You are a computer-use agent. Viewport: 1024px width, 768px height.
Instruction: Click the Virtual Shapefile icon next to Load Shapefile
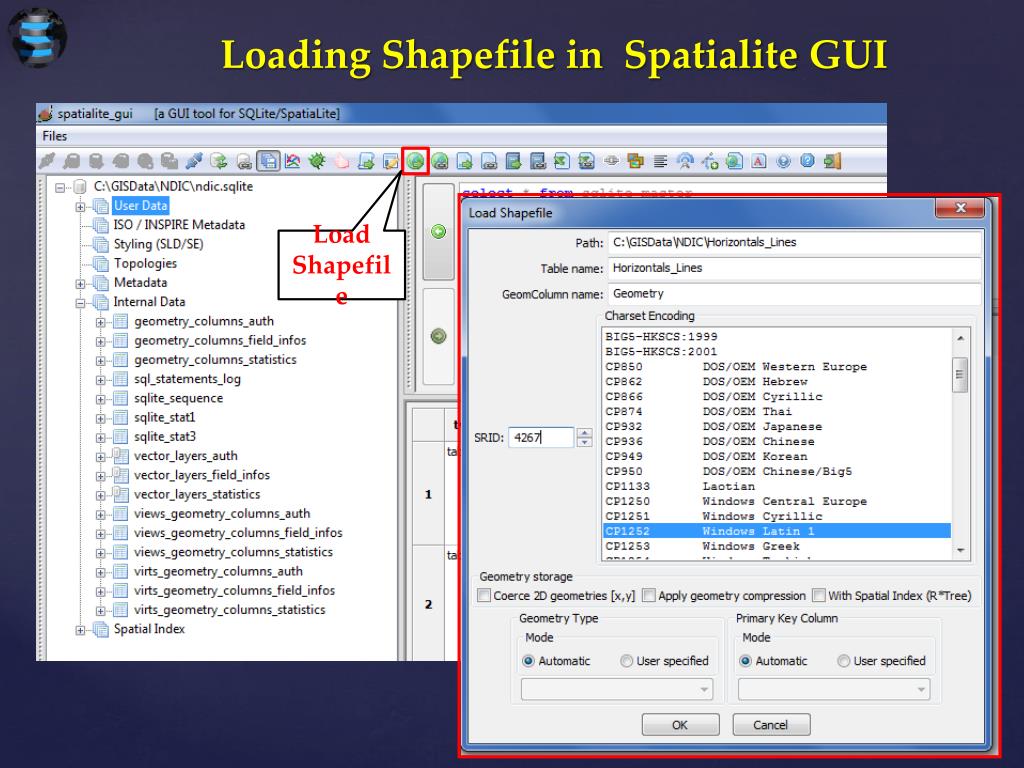coord(440,161)
